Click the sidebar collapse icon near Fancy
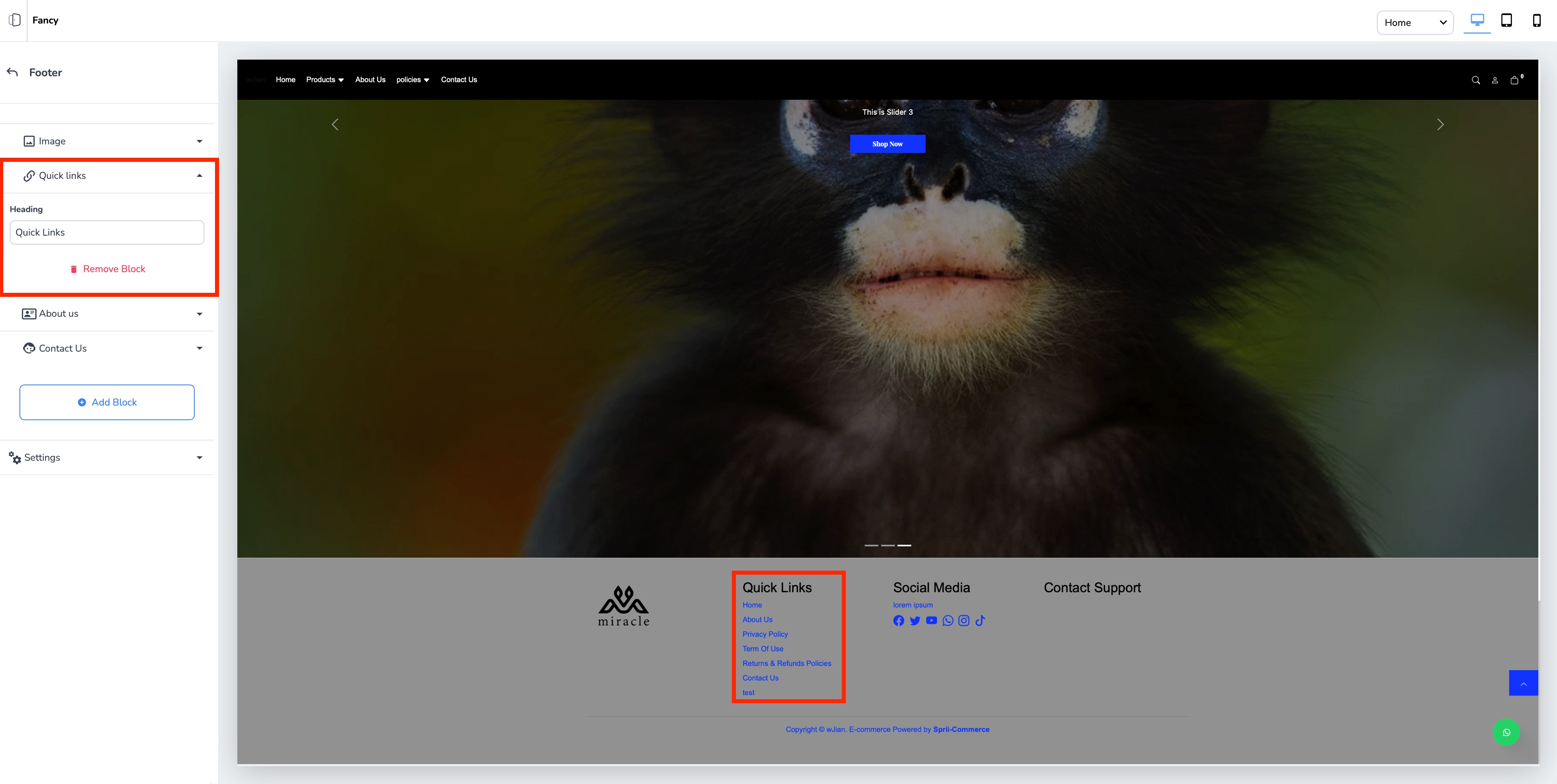 (15, 20)
